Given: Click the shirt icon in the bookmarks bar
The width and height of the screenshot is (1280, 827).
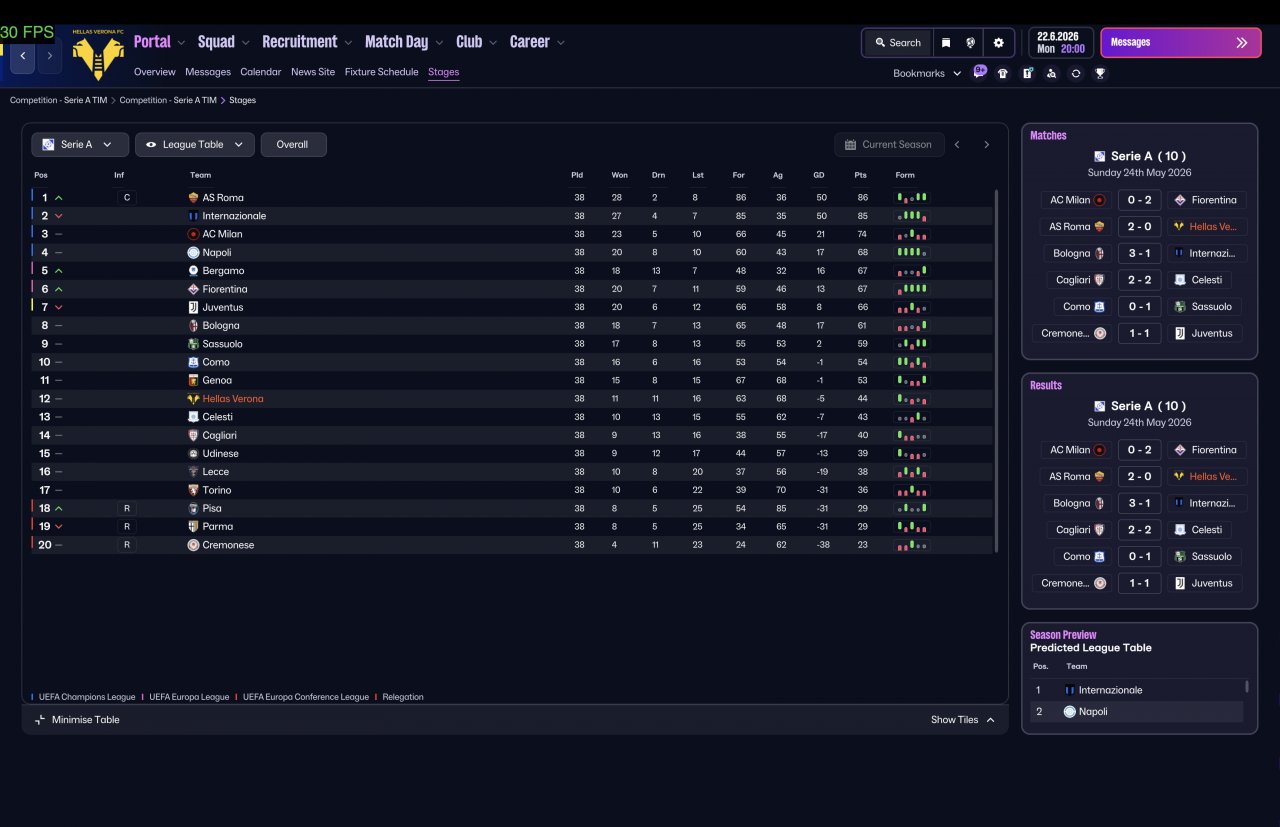Looking at the screenshot, I should (x=1003, y=73).
